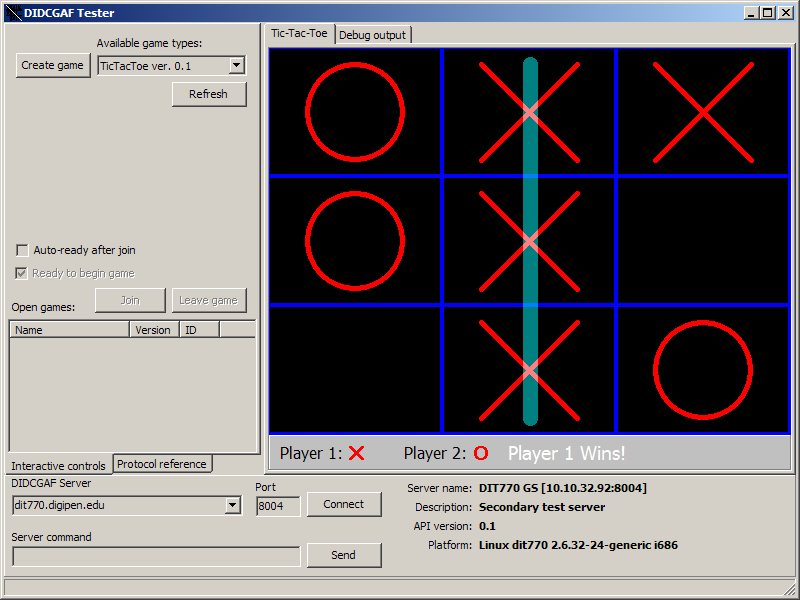The width and height of the screenshot is (800, 600).
Task: Expand the DIDCGAF Server address dropdown
Action: pyautogui.click(x=233, y=505)
